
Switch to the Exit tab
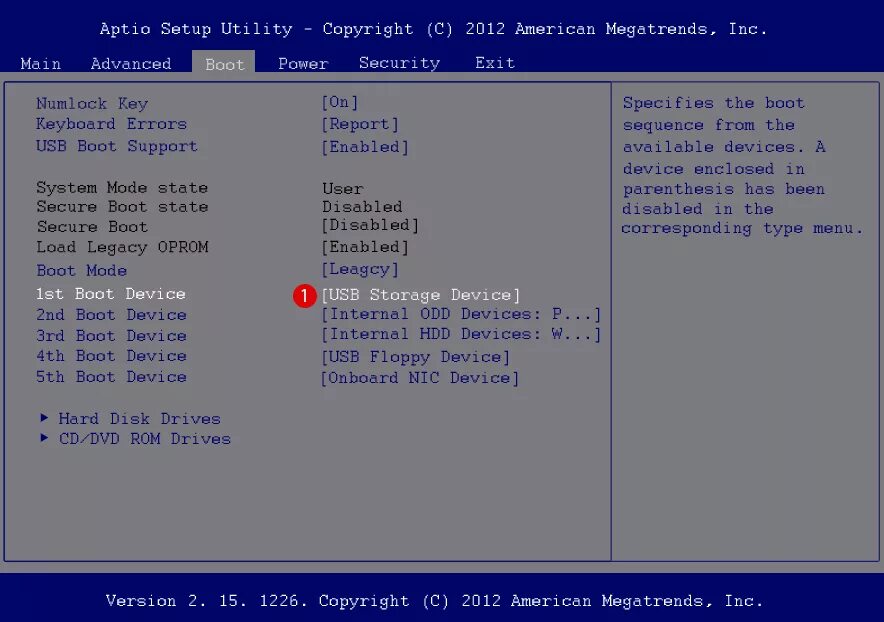click(x=494, y=63)
